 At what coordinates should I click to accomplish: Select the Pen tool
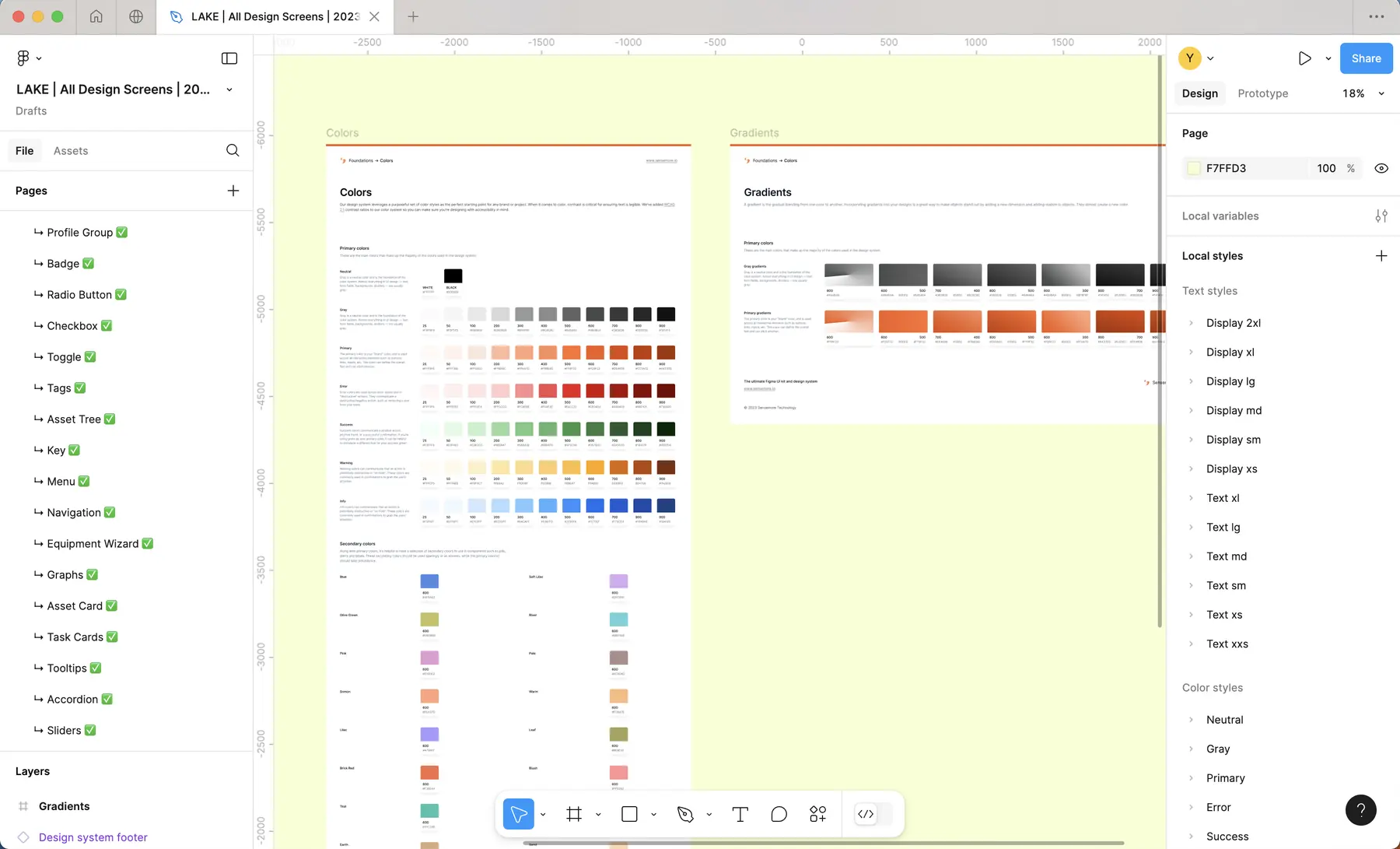(x=685, y=814)
